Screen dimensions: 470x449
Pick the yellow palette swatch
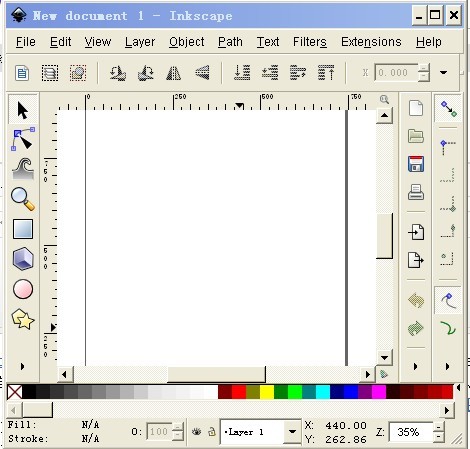[x=267, y=392]
